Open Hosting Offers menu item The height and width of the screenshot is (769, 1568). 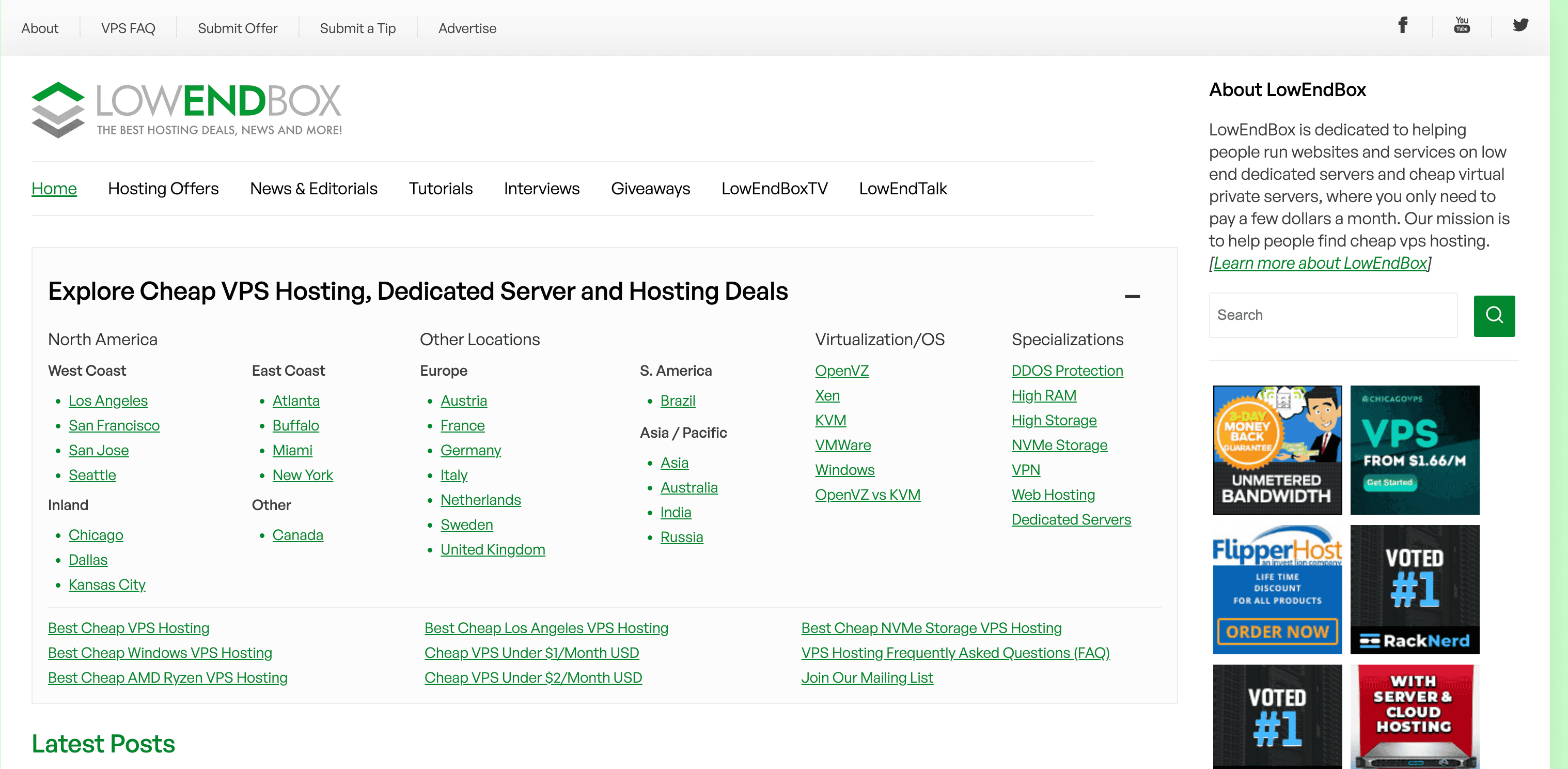163,189
